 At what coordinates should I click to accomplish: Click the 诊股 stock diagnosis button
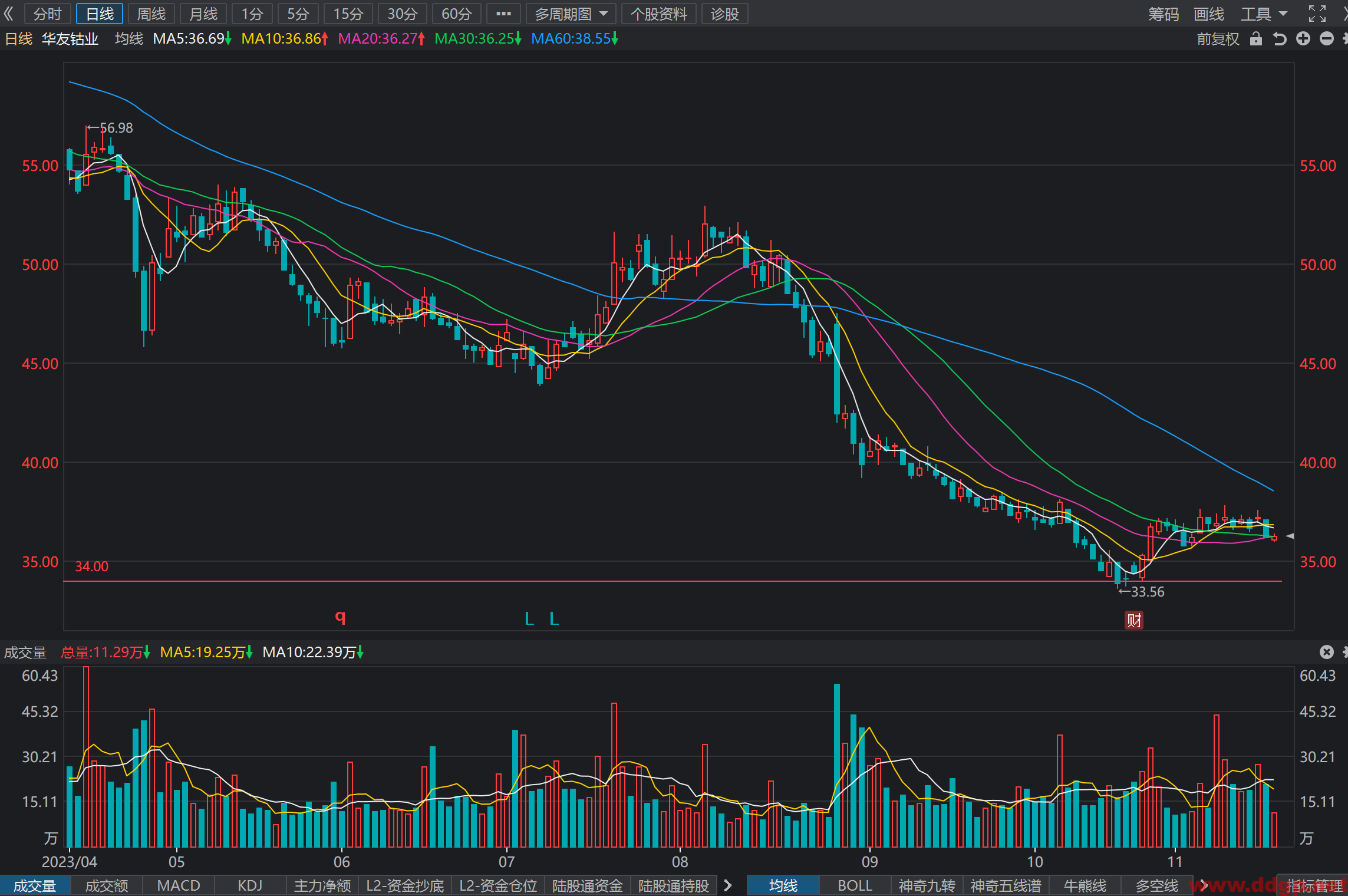point(725,14)
